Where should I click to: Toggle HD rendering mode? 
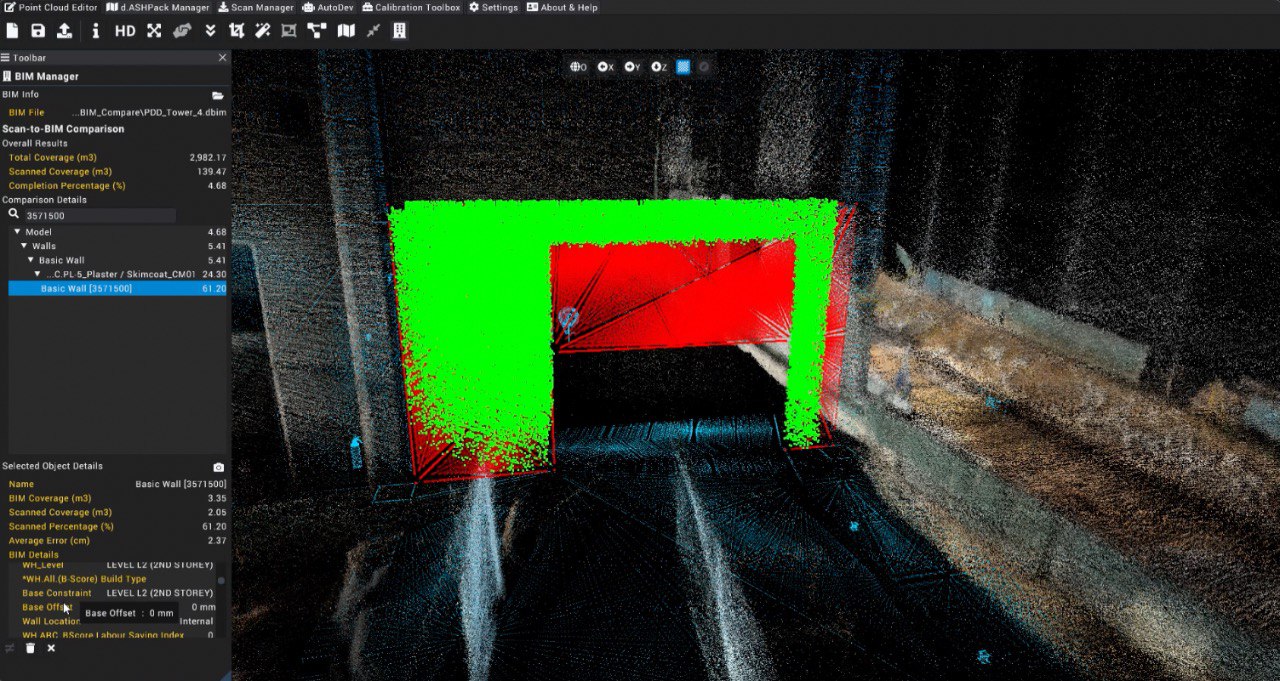pos(125,31)
